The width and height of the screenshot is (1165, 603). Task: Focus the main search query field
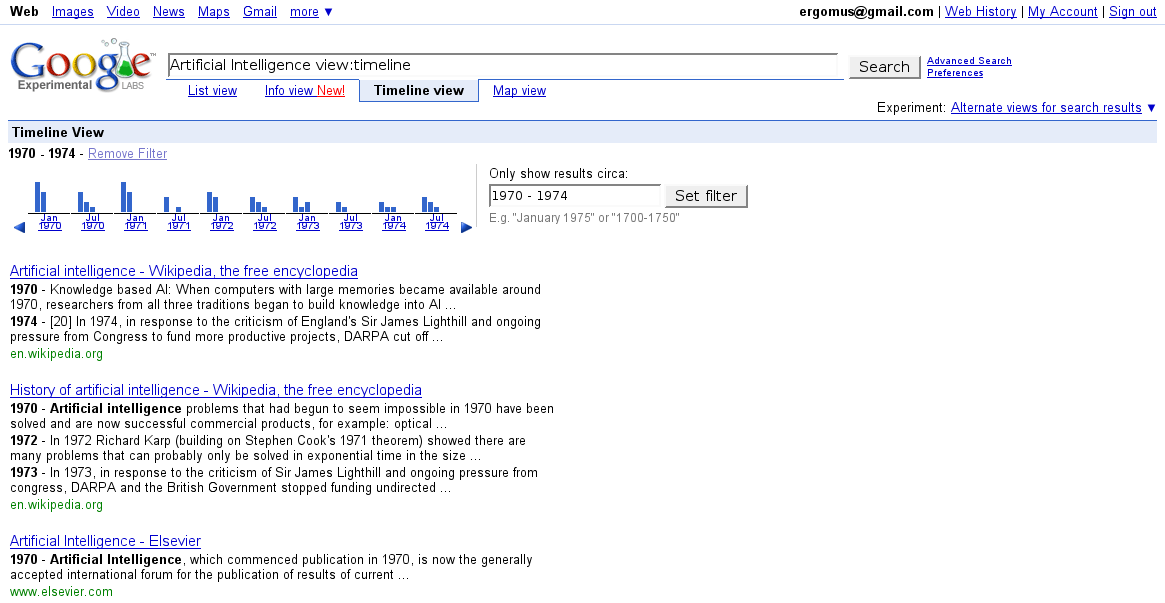tap(503, 65)
